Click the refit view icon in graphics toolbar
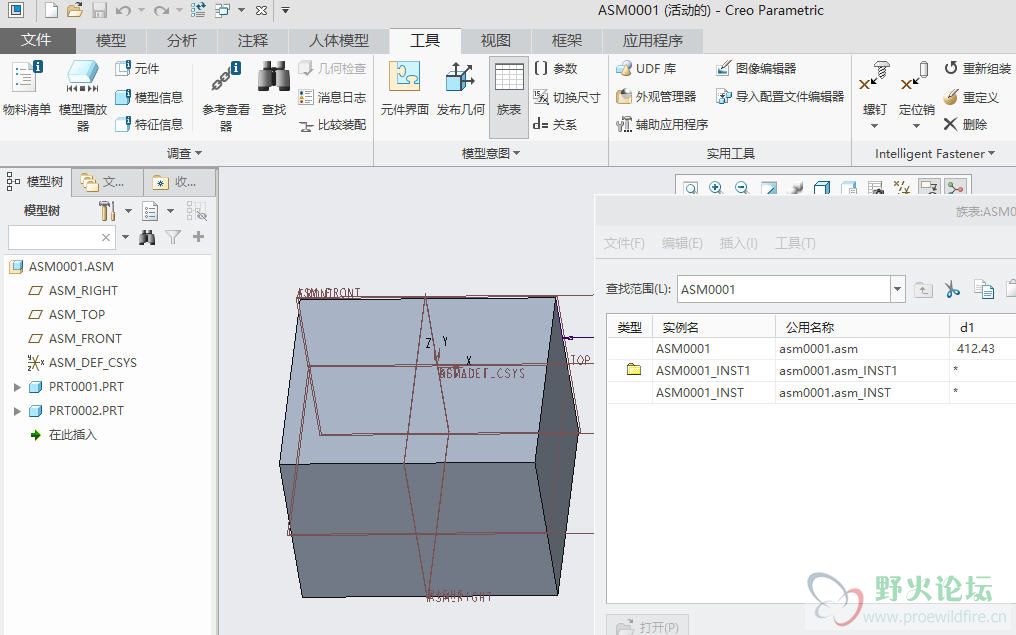The width and height of the screenshot is (1016, 635). coord(691,188)
